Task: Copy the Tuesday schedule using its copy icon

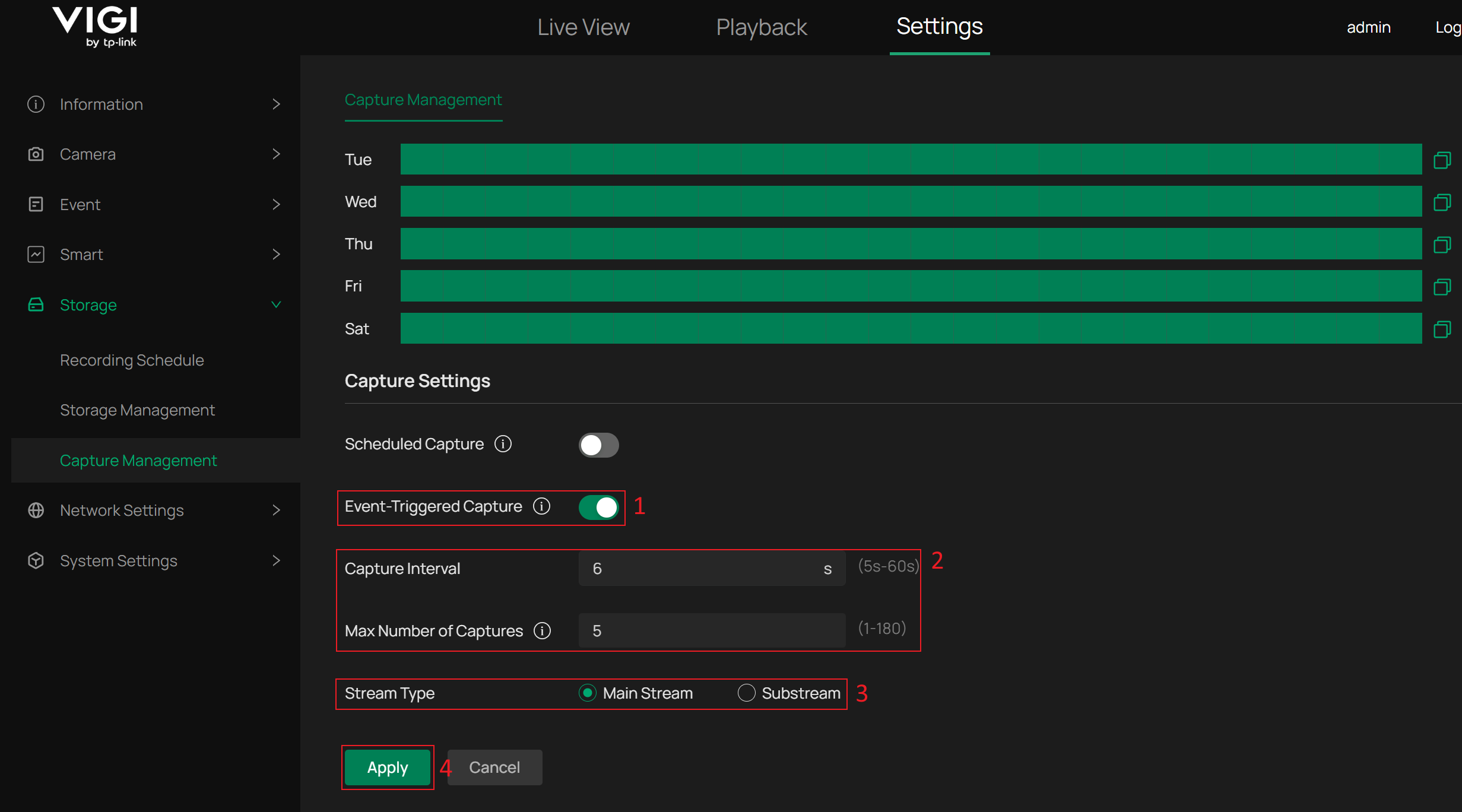Action: [x=1442, y=159]
